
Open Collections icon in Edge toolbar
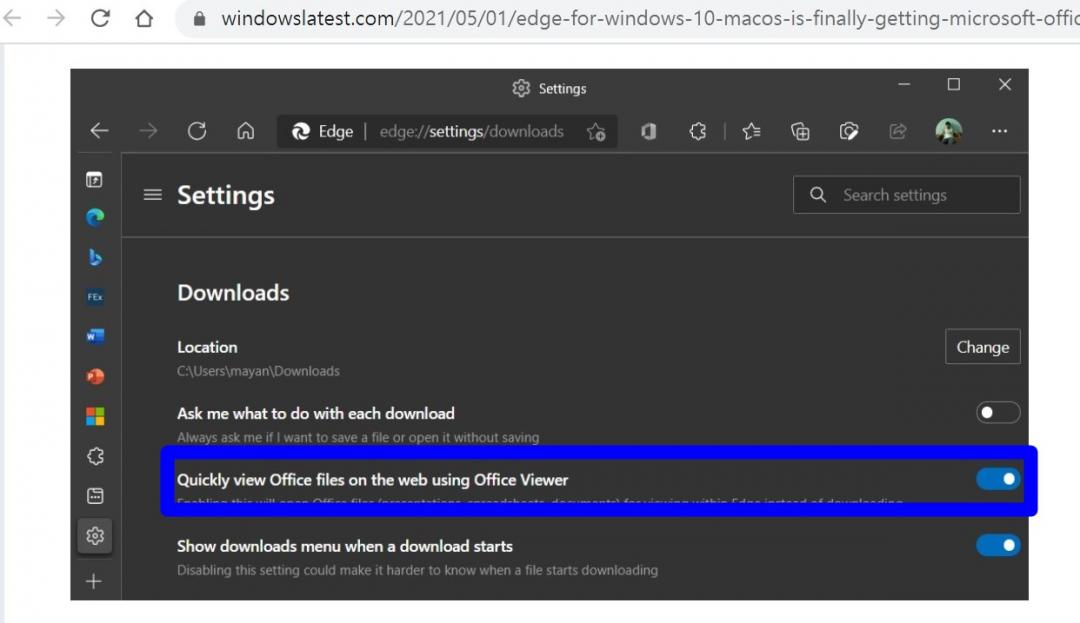(x=800, y=131)
